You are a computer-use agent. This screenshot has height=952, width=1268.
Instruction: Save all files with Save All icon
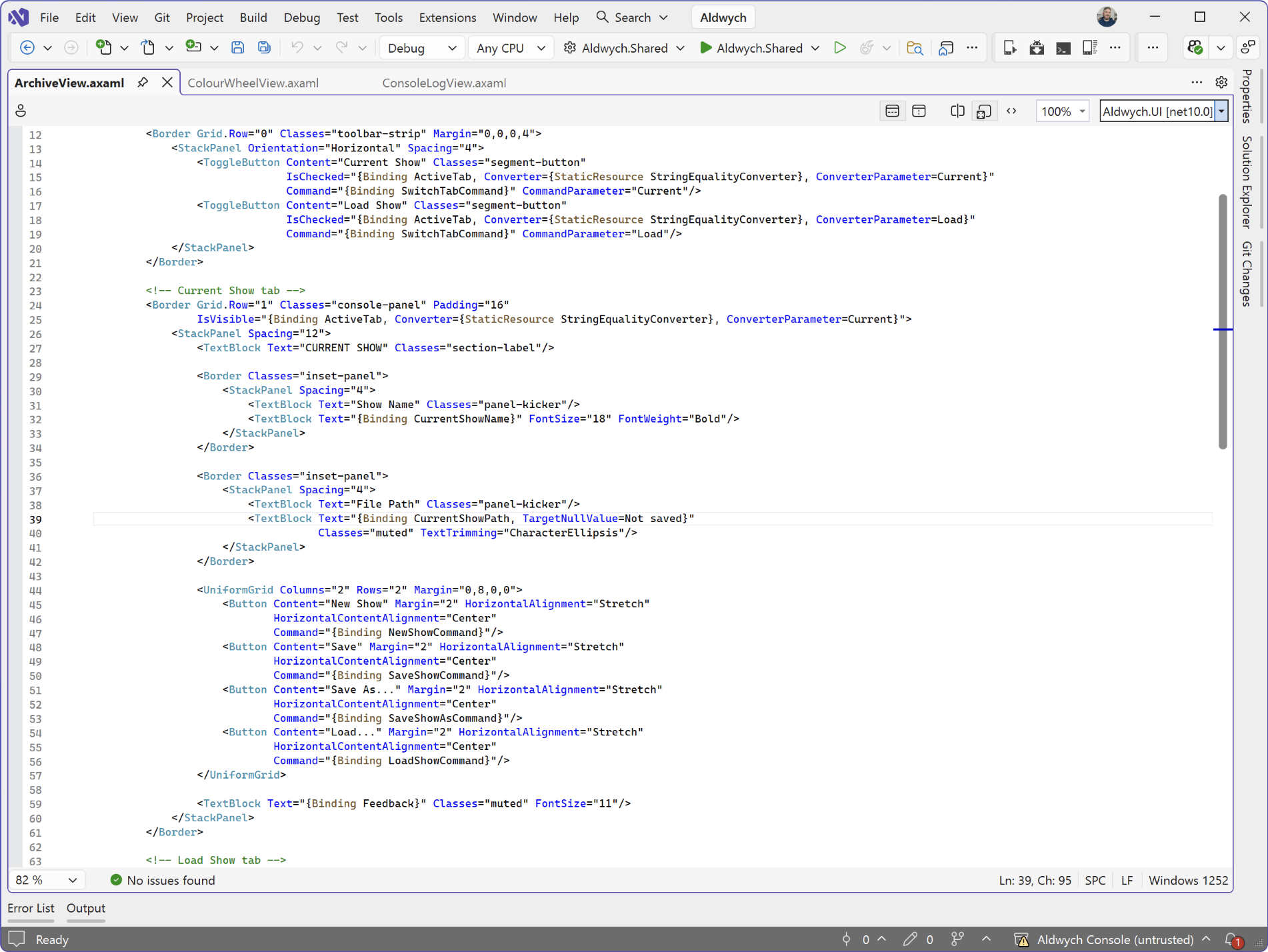264,47
